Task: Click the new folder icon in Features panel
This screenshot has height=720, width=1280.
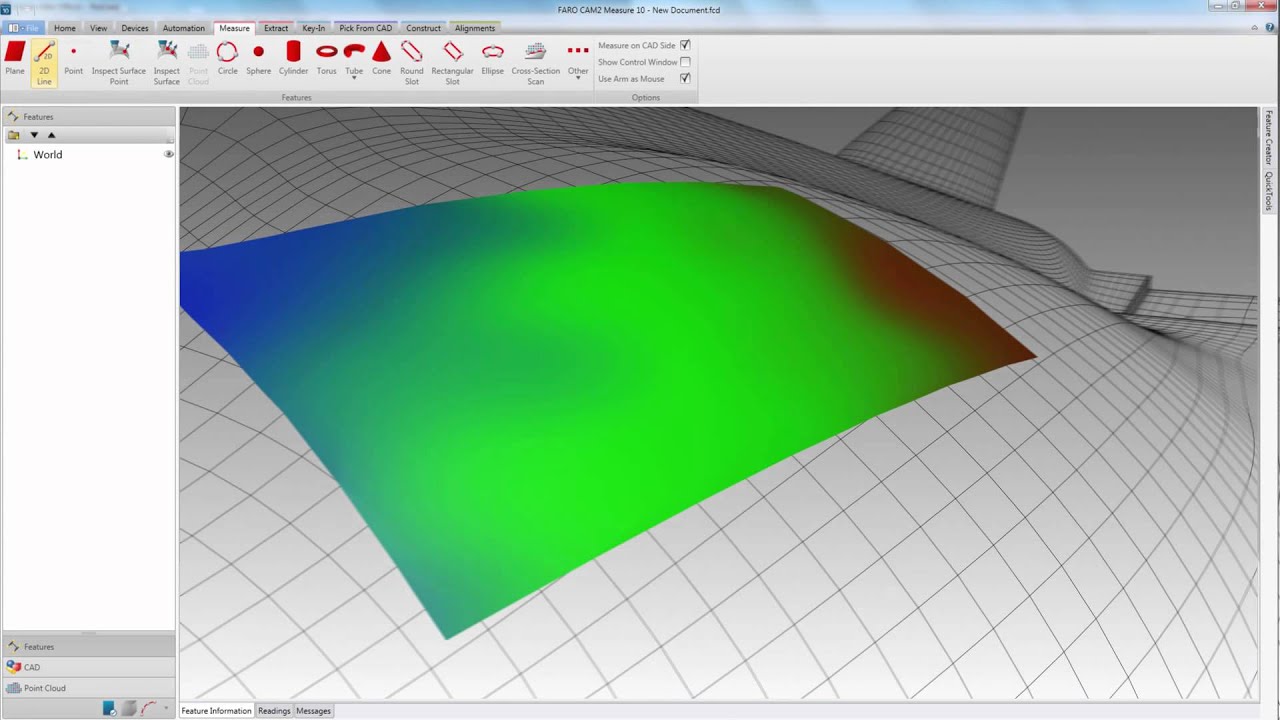Action: coord(13,135)
